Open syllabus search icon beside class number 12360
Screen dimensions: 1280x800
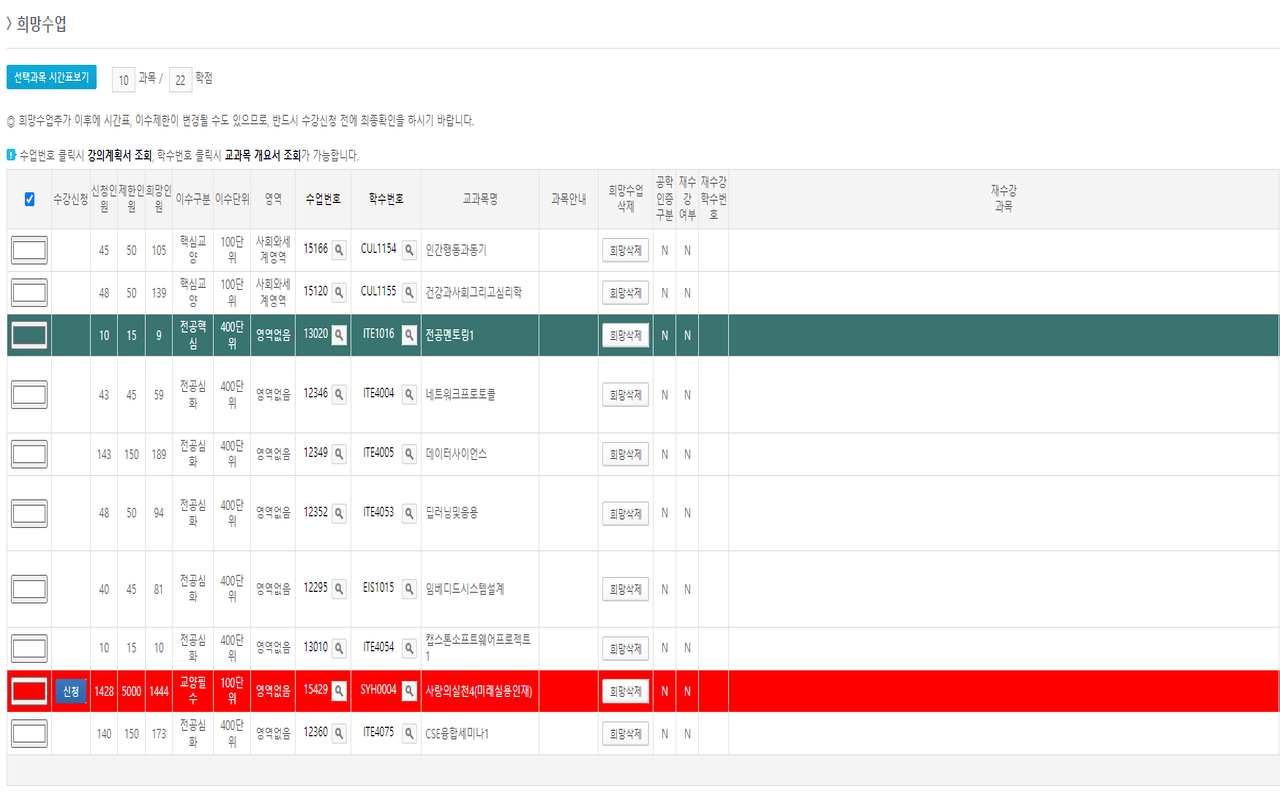pyautogui.click(x=339, y=734)
